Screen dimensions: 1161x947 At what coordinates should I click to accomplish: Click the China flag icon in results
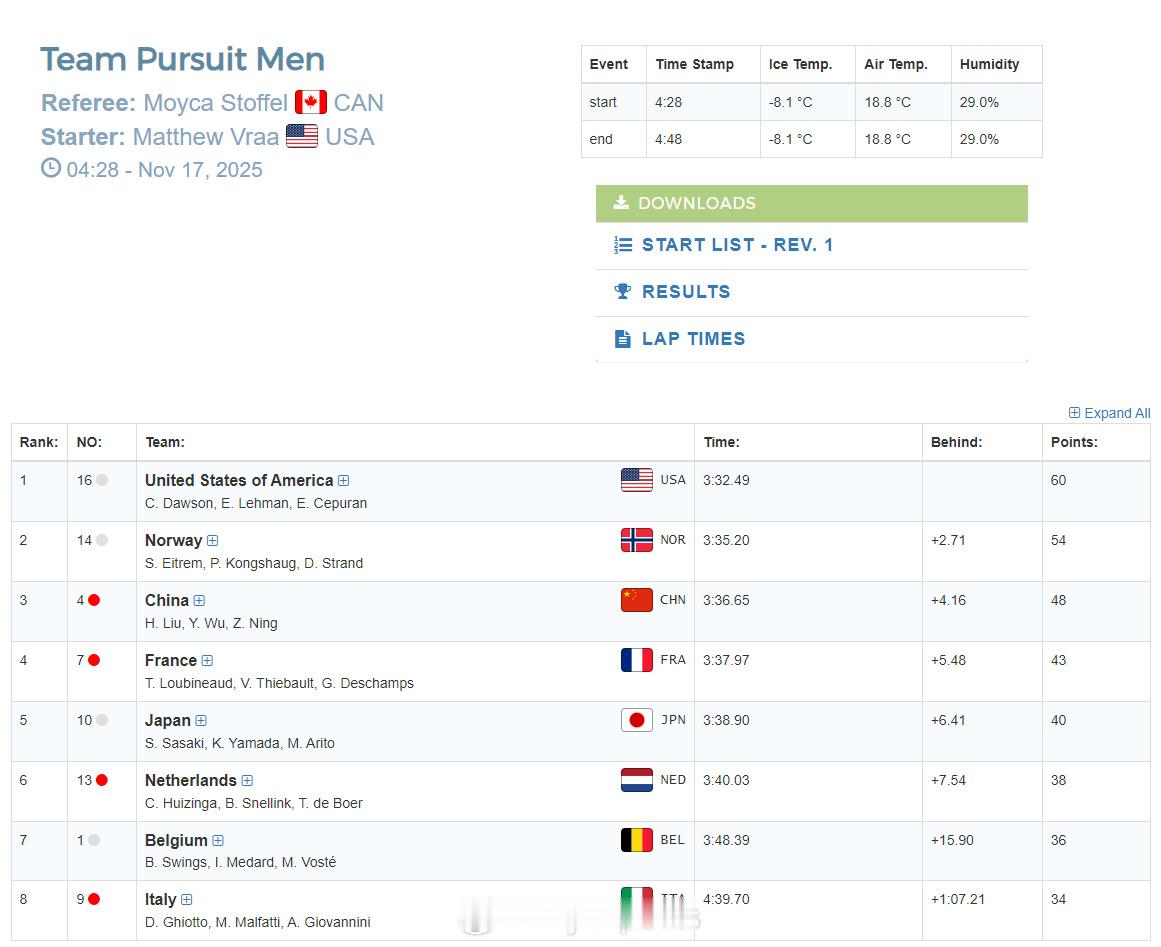pos(636,600)
